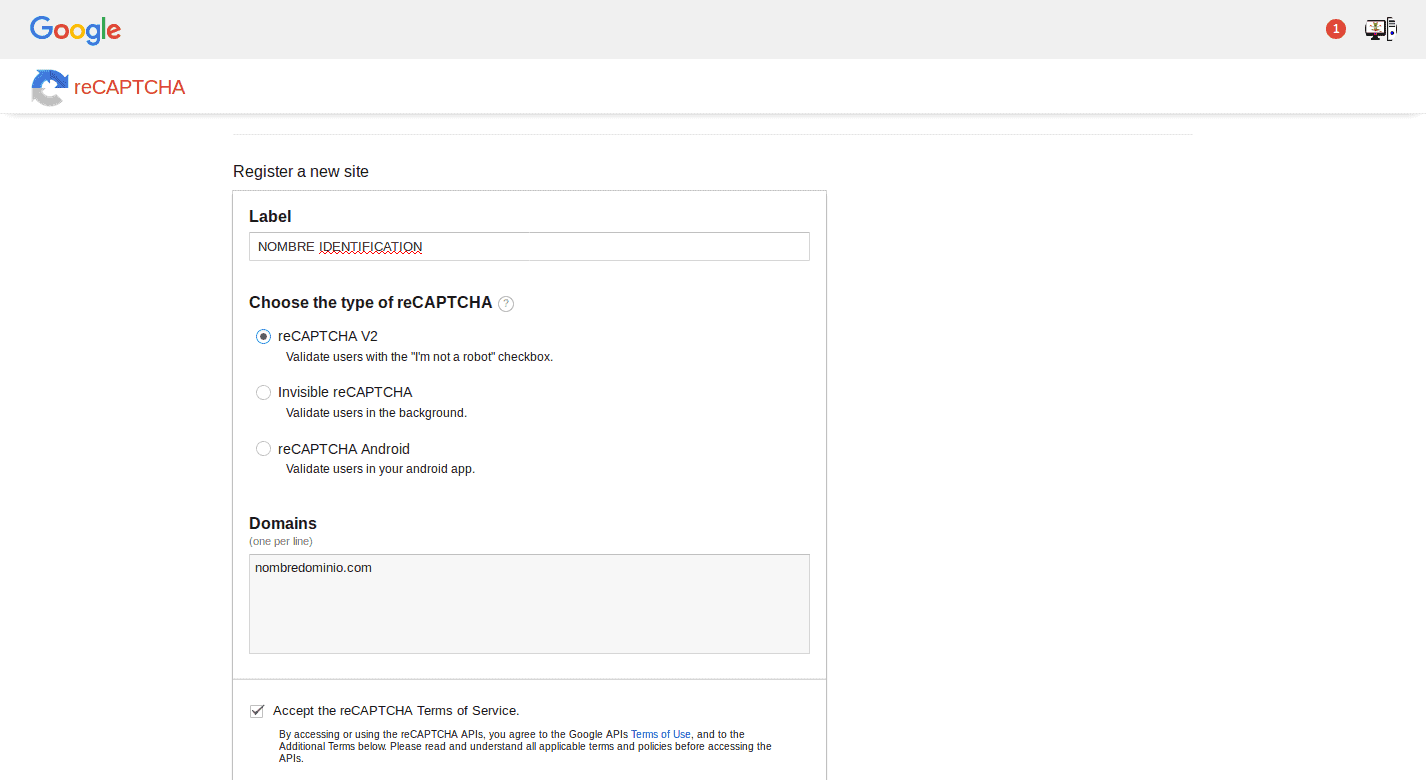Click the Label heading
Viewport: 1426px width, 780px height.
270,216
